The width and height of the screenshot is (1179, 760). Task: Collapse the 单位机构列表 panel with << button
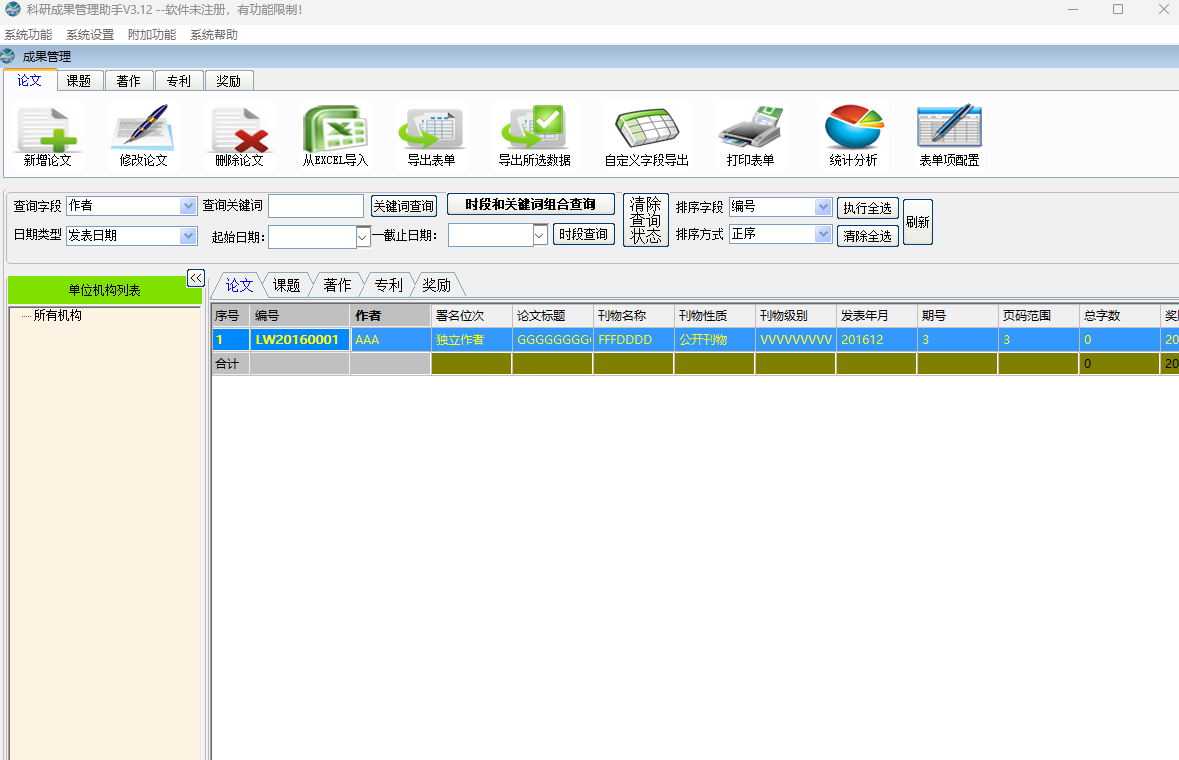(x=195, y=278)
